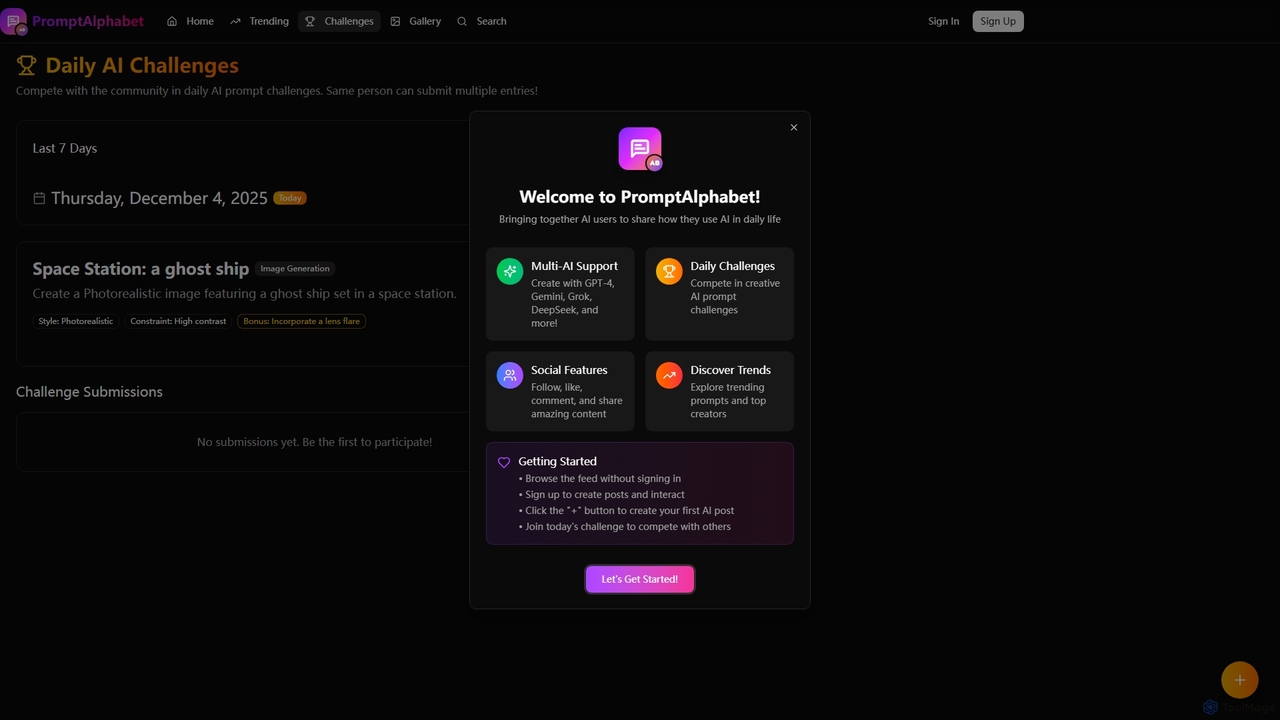Click the Style: Photorealistic tag

76,321
